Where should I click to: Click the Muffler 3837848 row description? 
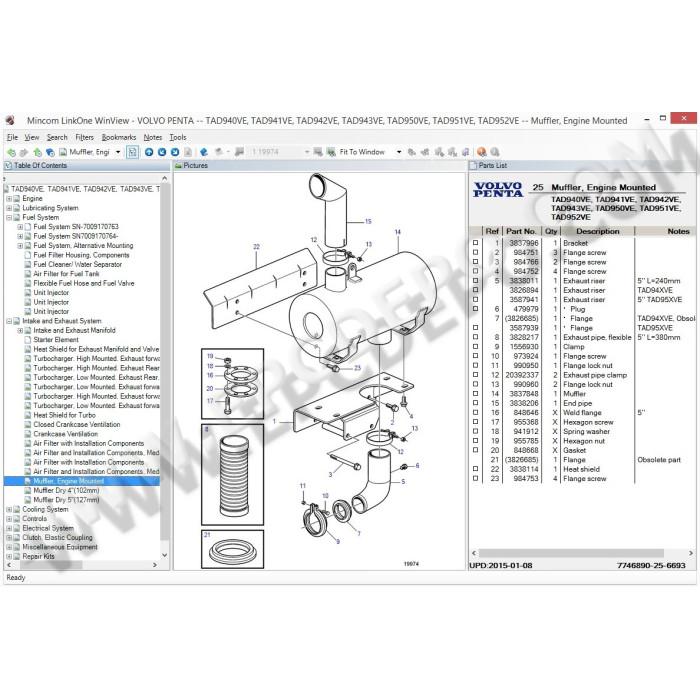(575, 394)
